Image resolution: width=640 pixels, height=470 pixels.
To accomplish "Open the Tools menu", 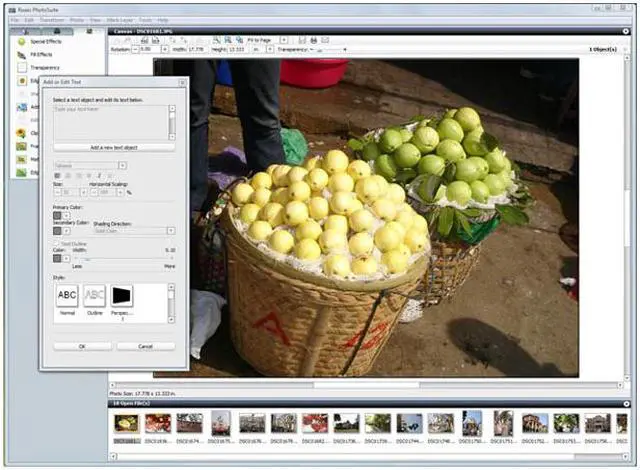I will [x=146, y=19].
